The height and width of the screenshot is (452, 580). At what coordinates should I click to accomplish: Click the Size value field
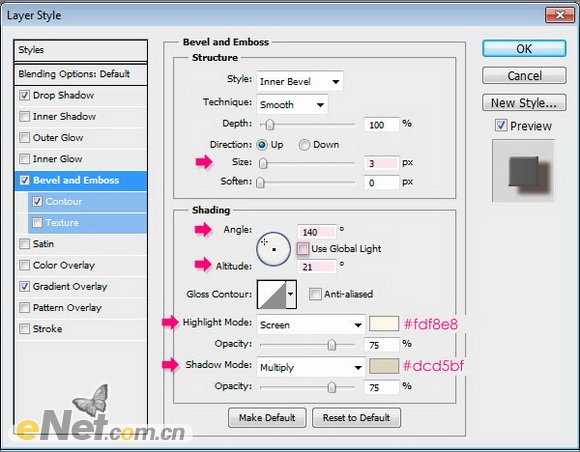[382, 163]
